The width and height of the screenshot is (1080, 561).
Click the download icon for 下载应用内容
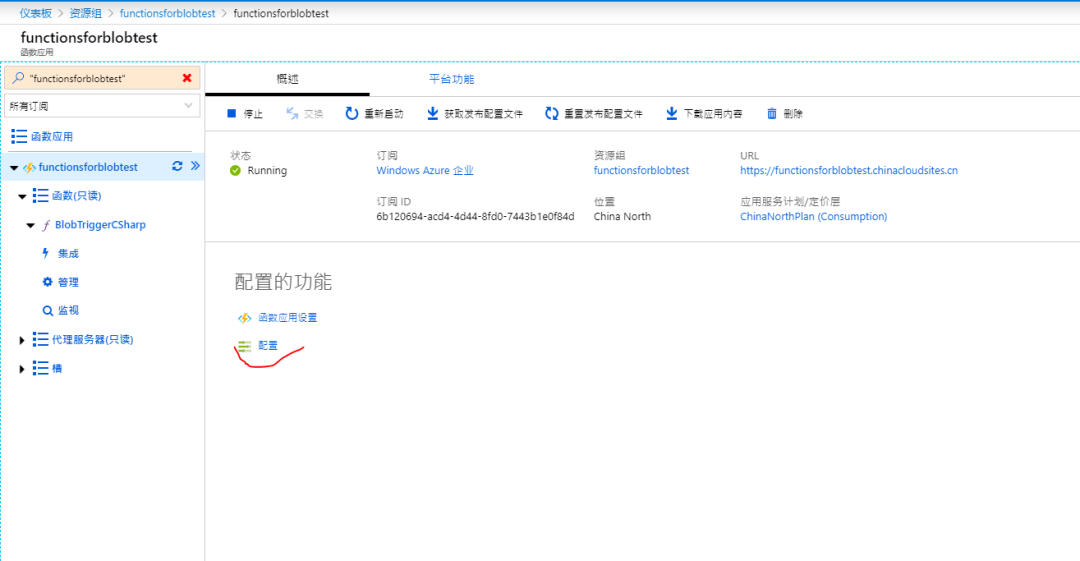tap(672, 114)
